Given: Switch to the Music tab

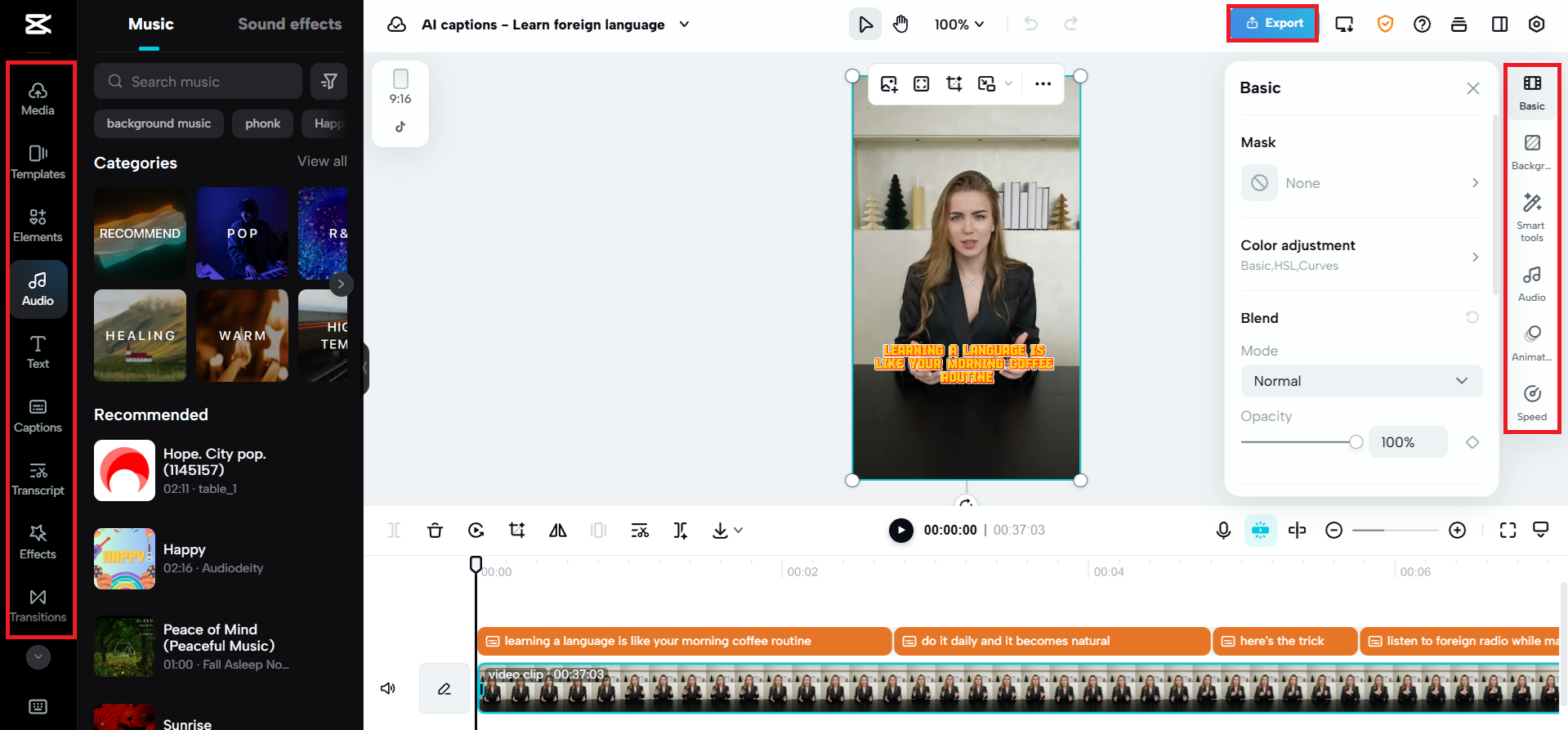Looking at the screenshot, I should tap(150, 25).
